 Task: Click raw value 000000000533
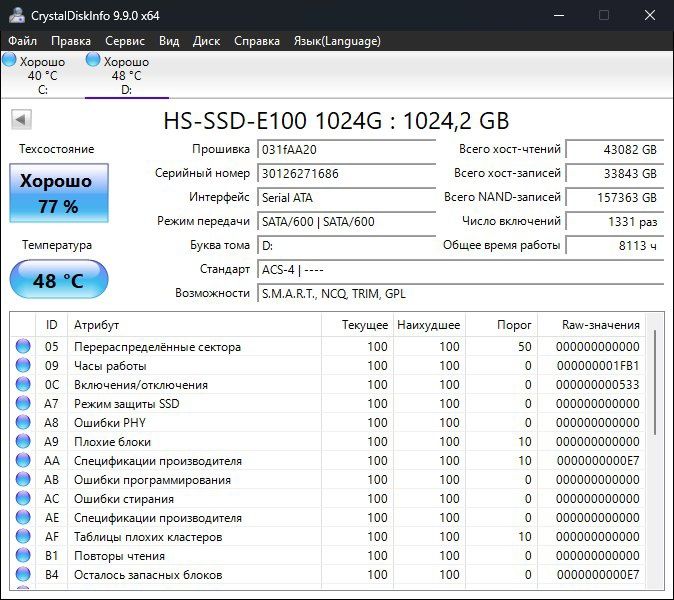[597, 385]
